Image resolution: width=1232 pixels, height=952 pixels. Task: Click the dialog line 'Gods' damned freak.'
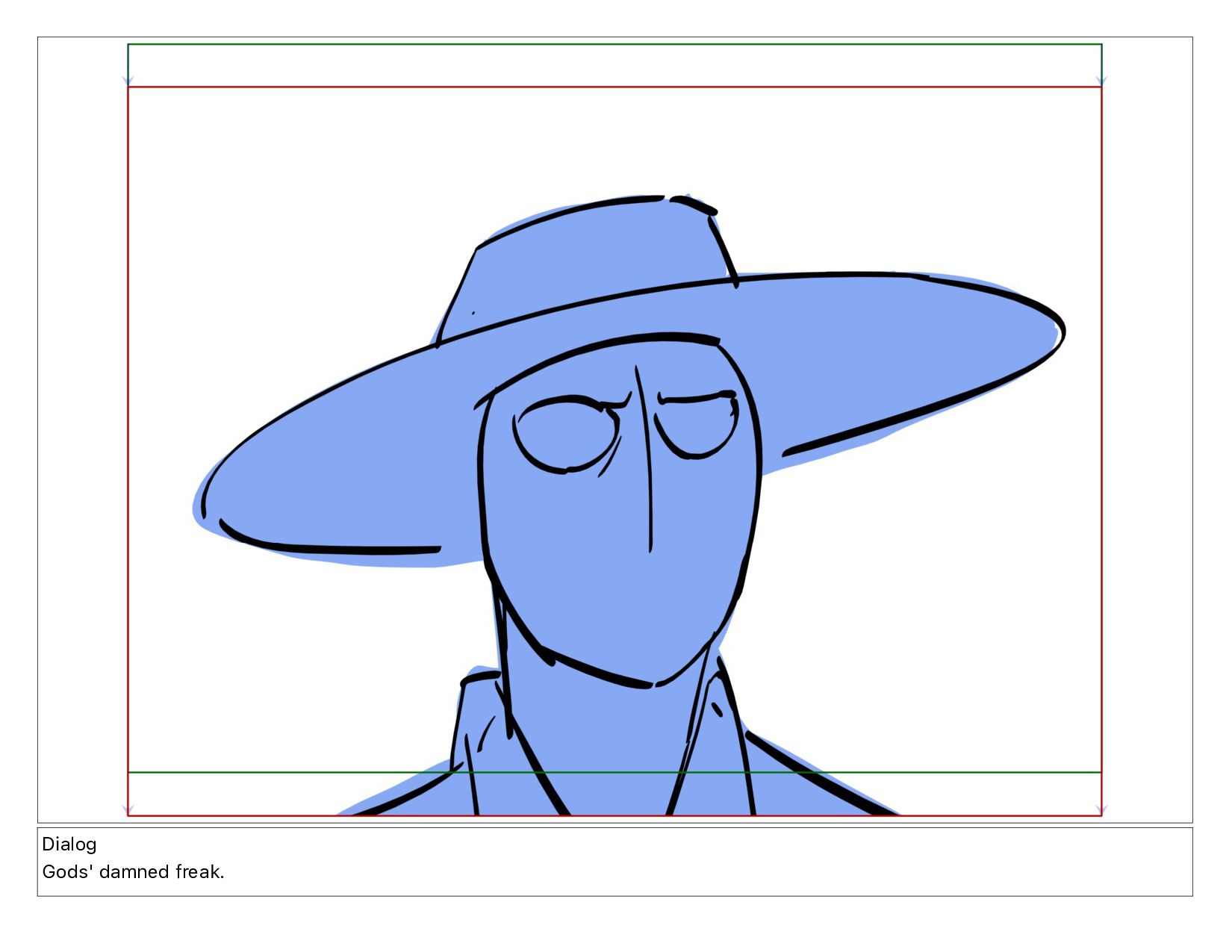point(133,871)
